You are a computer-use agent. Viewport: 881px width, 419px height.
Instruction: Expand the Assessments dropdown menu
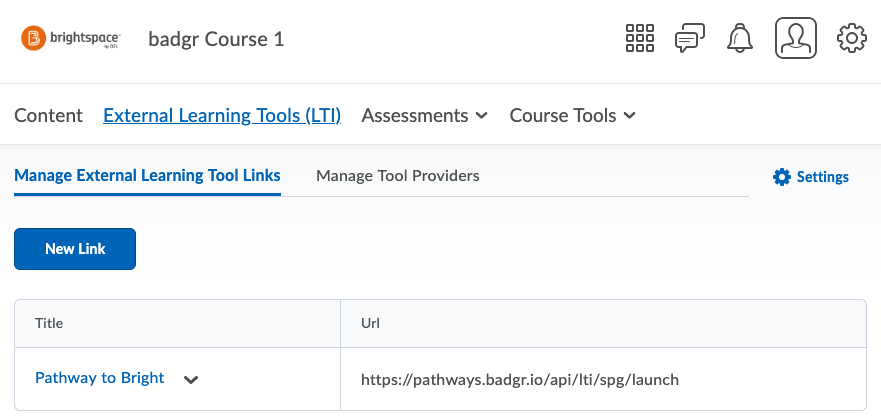pos(424,115)
